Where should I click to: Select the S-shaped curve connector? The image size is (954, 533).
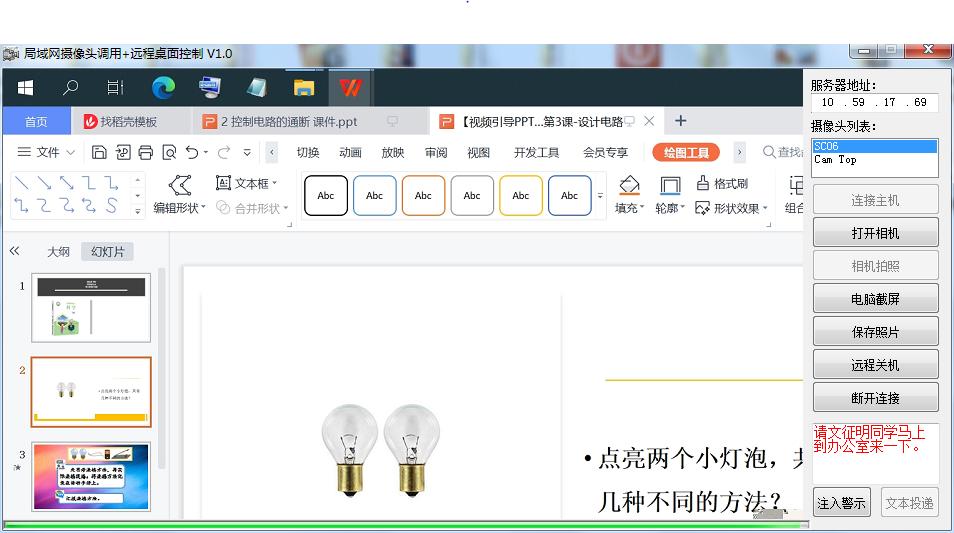coord(111,206)
